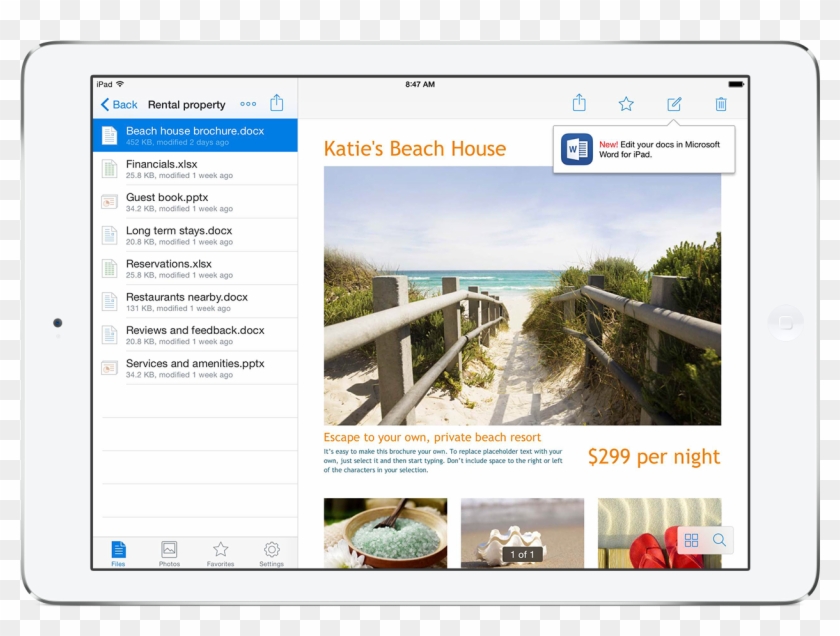Switch to the Favorites tab
The image size is (840, 636).
click(x=219, y=549)
